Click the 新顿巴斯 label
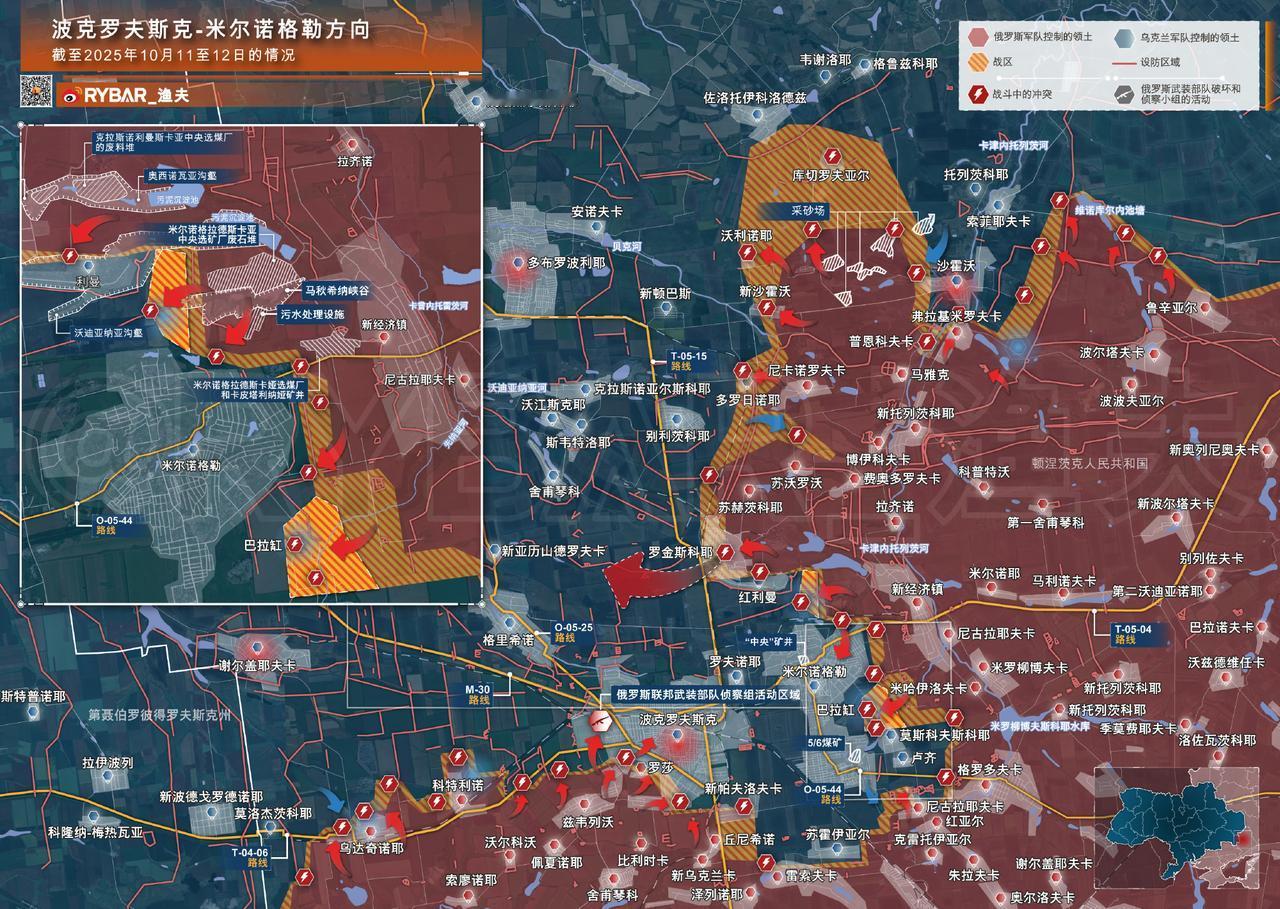 (665, 294)
